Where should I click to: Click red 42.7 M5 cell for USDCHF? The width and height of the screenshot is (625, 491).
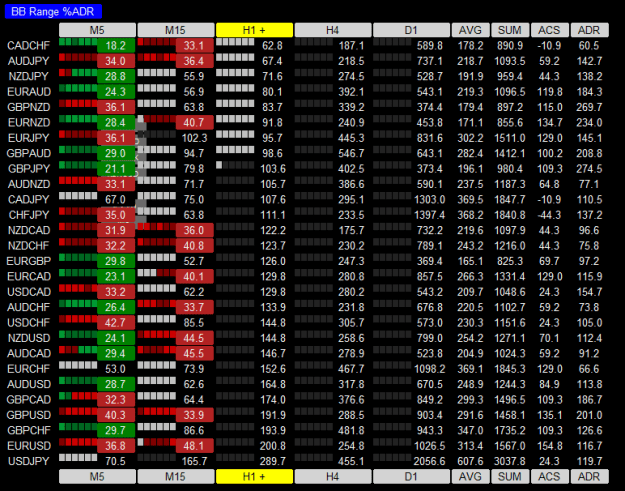(x=116, y=323)
